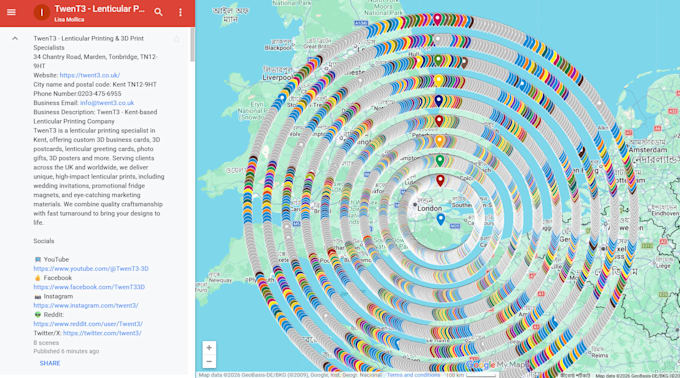Select the navy blue map pin
This screenshot has height=378, width=680.
pyautogui.click(x=438, y=101)
